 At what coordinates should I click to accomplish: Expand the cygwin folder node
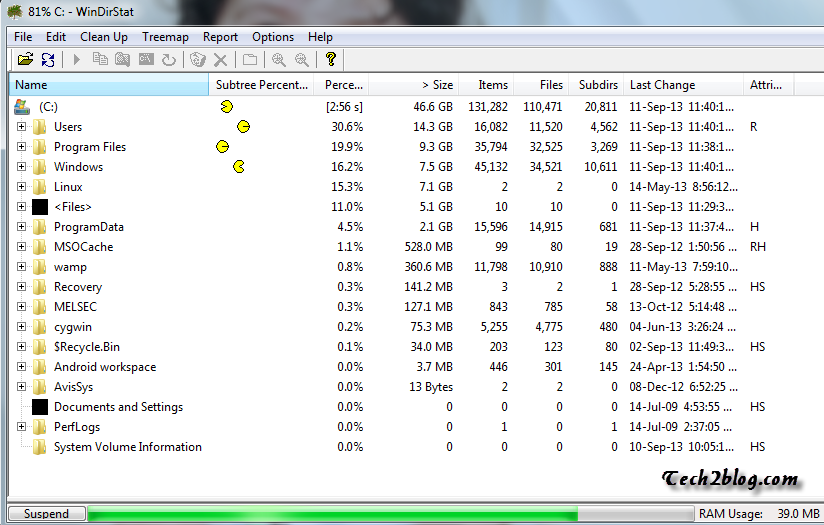click(x=21, y=326)
